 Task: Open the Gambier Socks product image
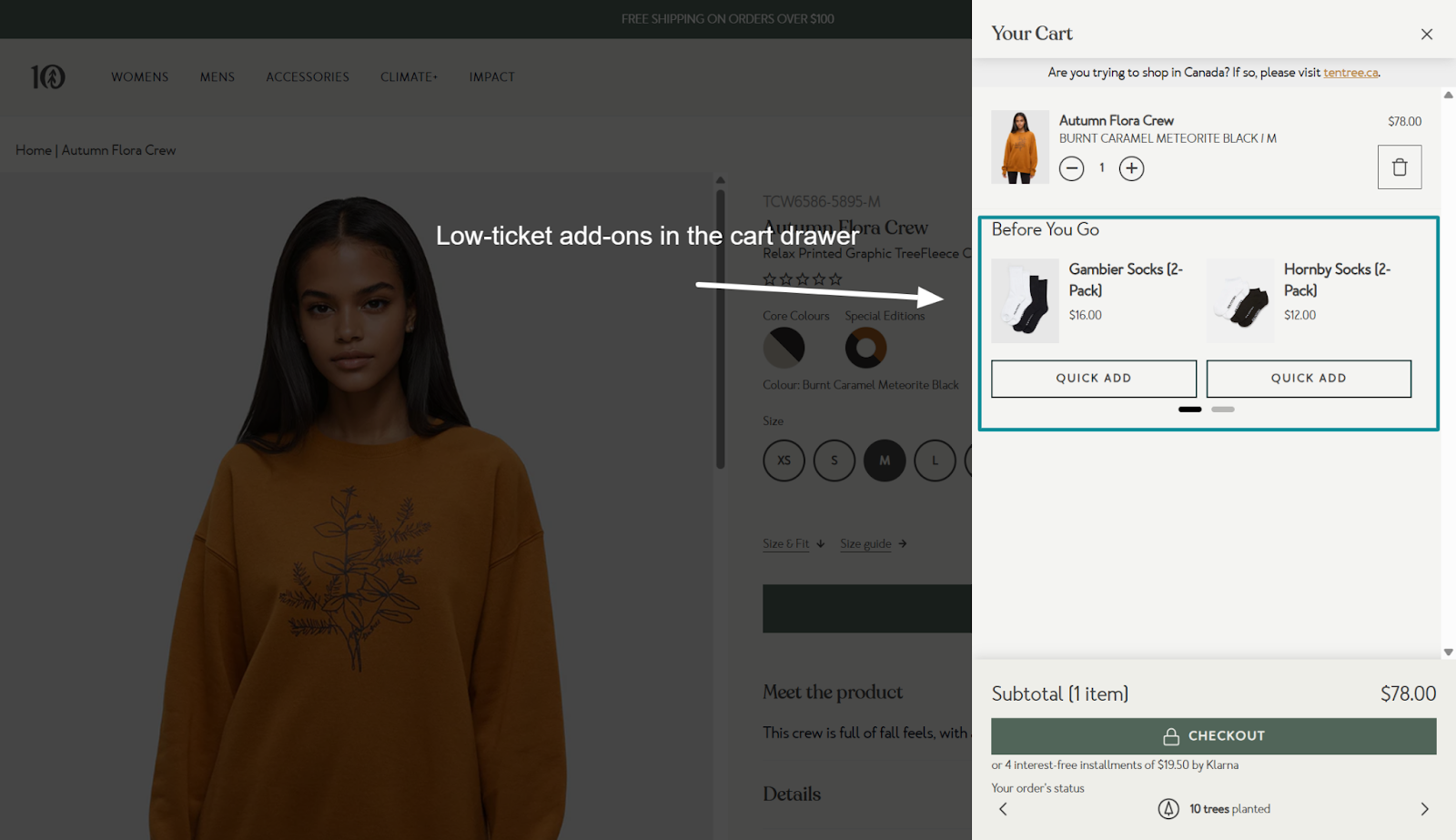(1025, 301)
